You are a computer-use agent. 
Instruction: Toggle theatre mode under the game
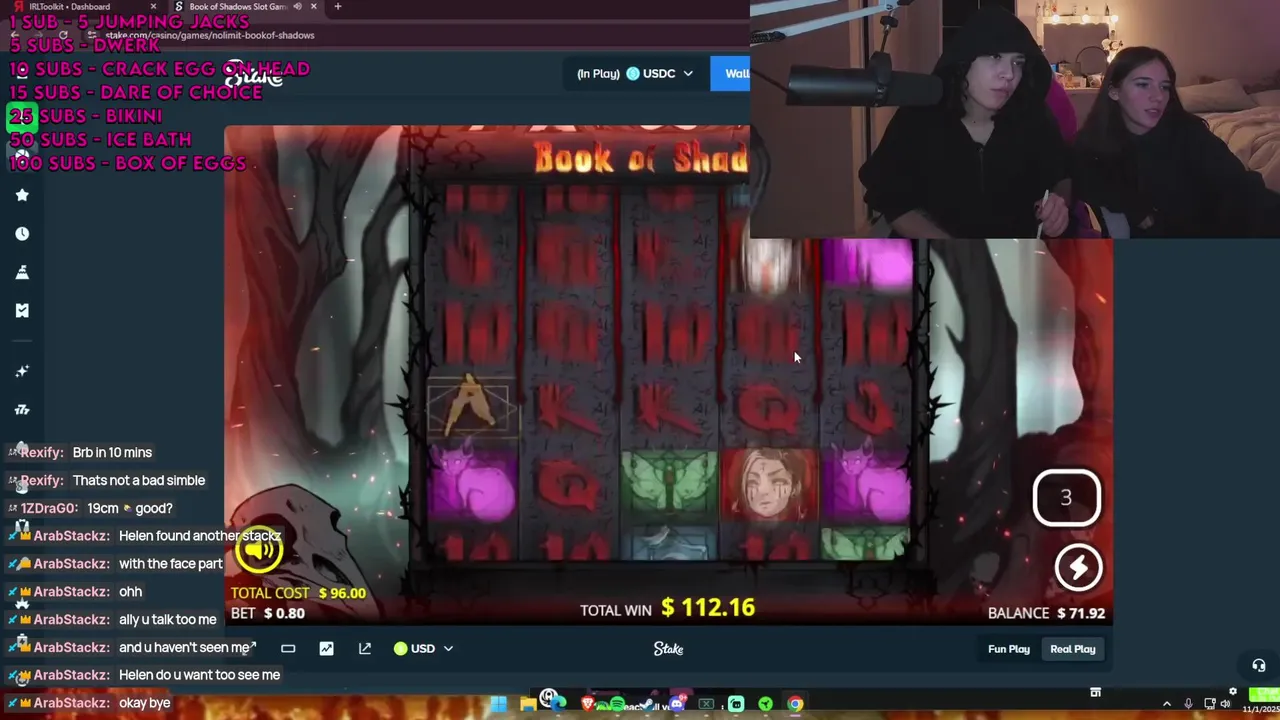(288, 649)
